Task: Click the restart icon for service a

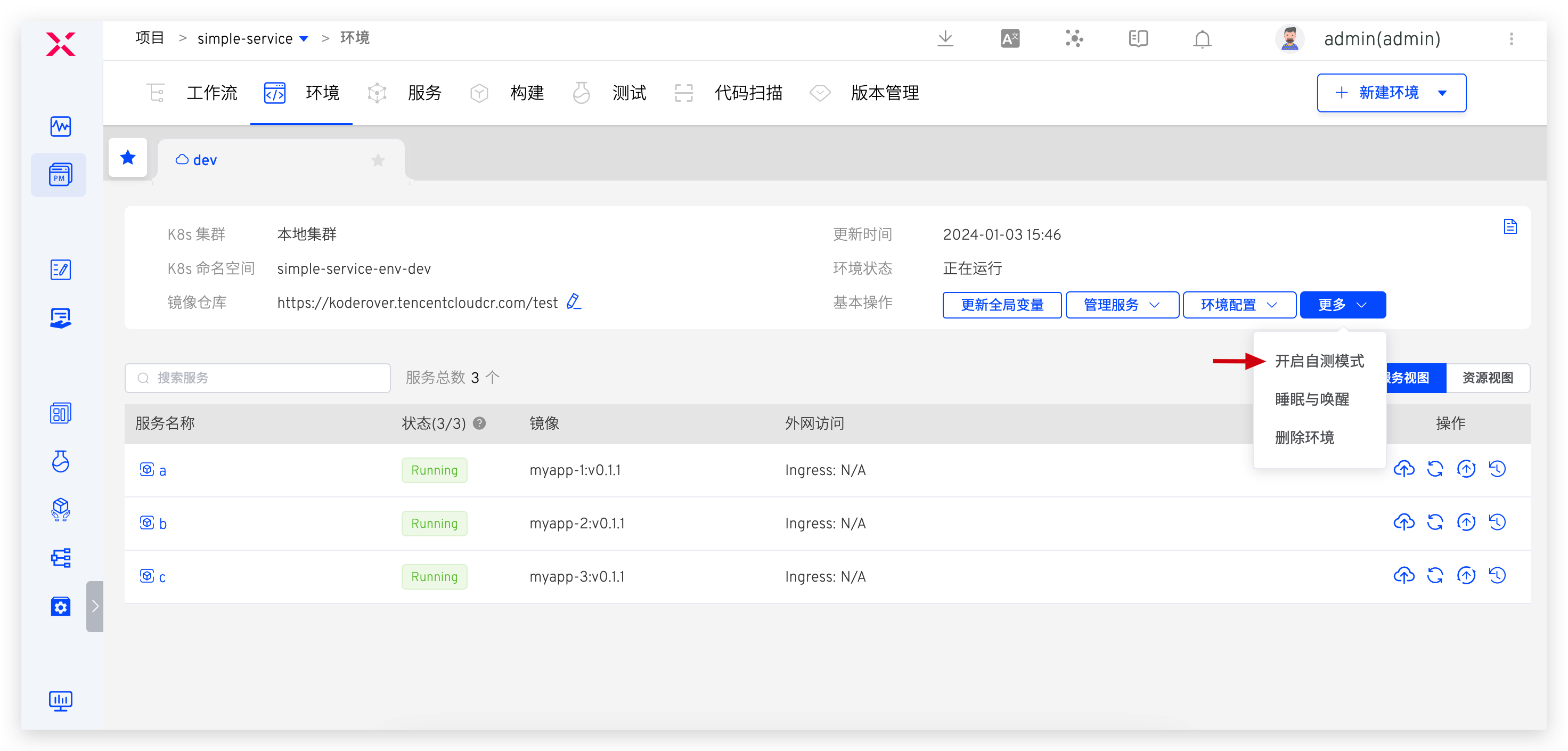Action: tap(1435, 469)
